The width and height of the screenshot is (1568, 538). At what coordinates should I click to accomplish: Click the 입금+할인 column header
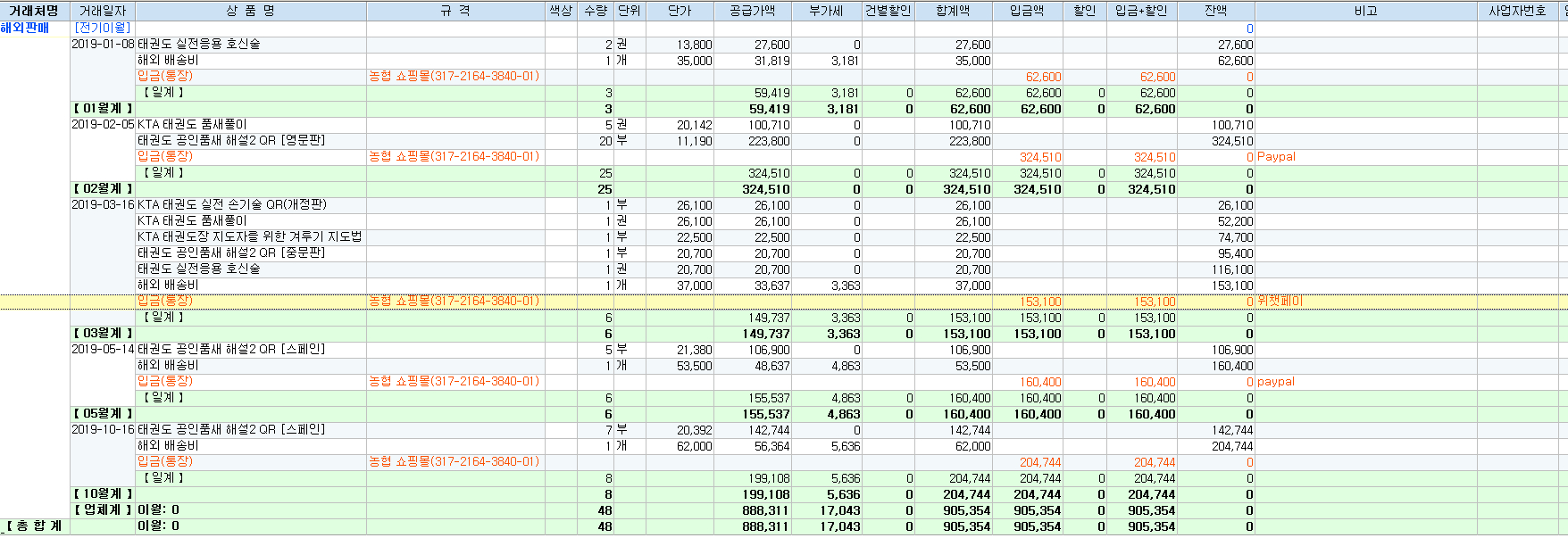click(1142, 11)
